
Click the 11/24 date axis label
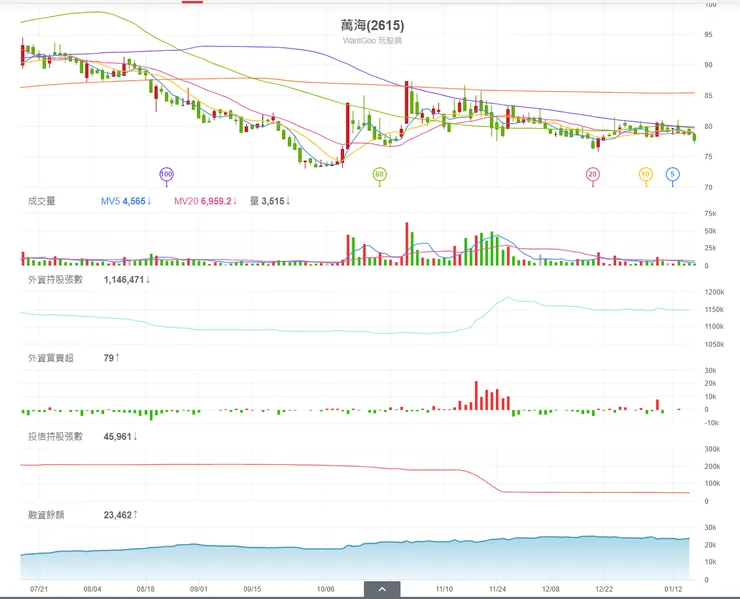pyautogui.click(x=497, y=589)
